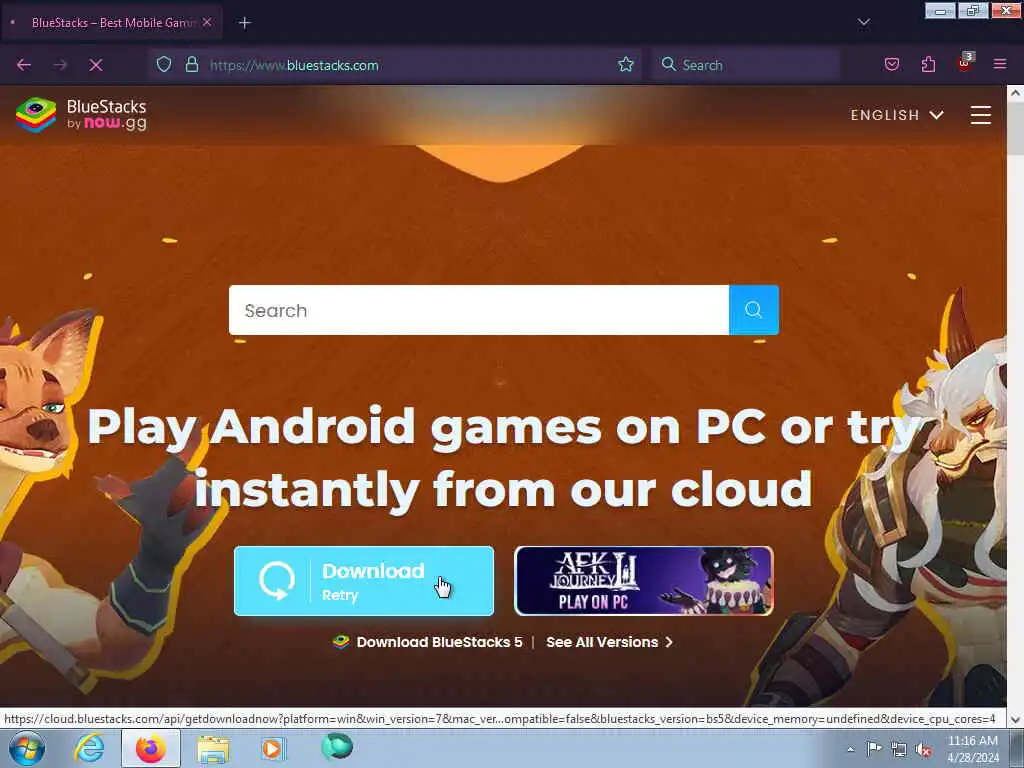Open the Pocket save icon
The image size is (1024, 768).
click(892, 64)
